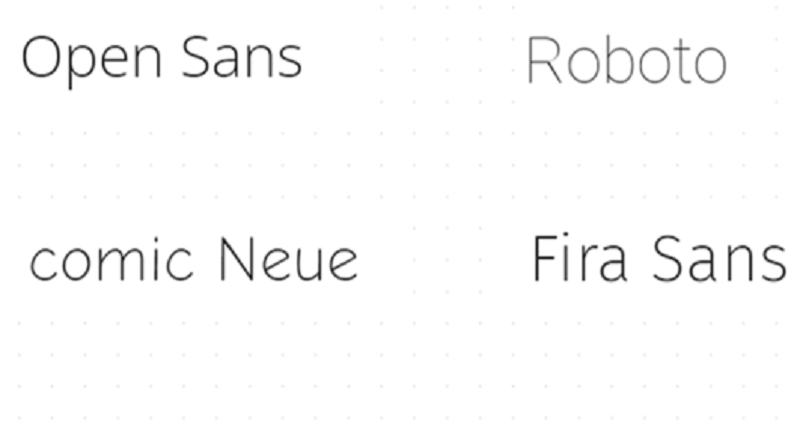Click the word "Neue" on the canvas
The height and width of the screenshot is (423, 800).
[x=289, y=259]
